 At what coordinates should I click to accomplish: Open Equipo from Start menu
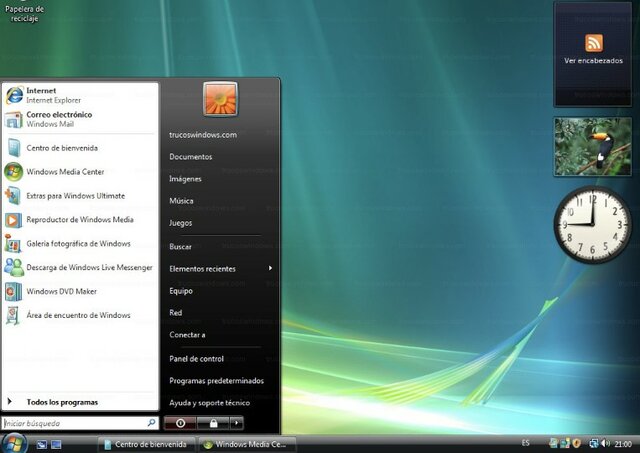181,291
